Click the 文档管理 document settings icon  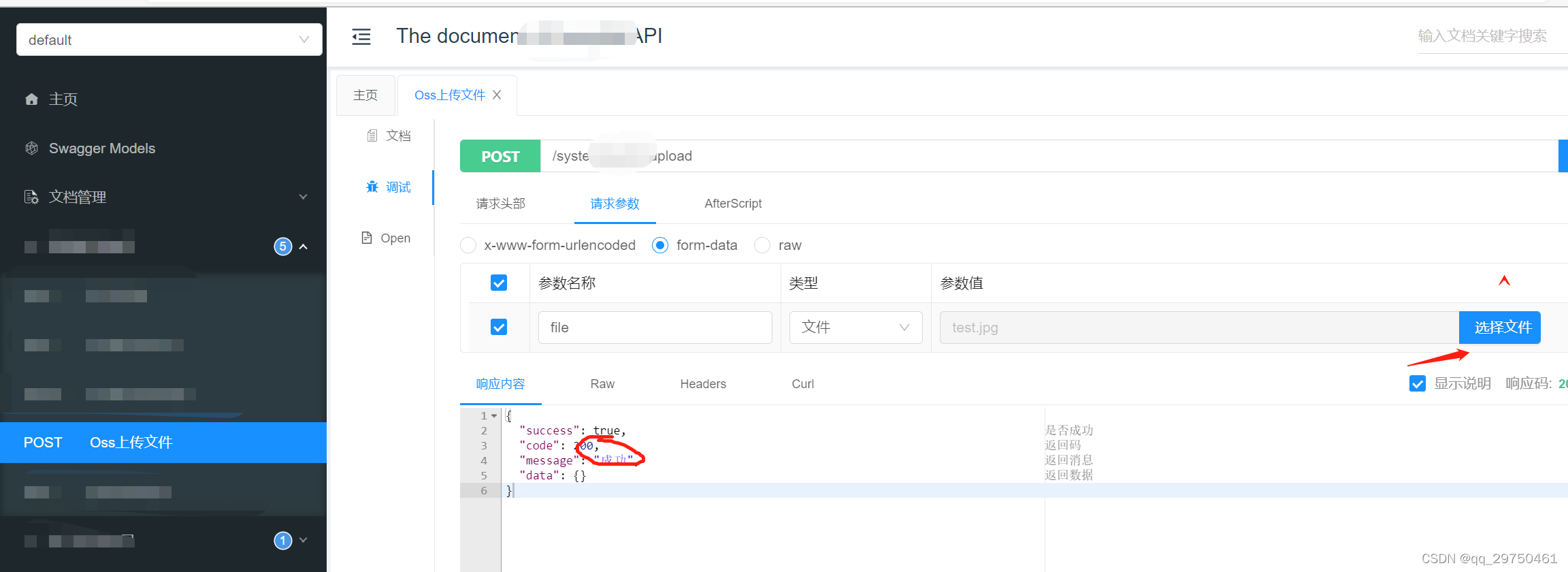tap(31, 197)
